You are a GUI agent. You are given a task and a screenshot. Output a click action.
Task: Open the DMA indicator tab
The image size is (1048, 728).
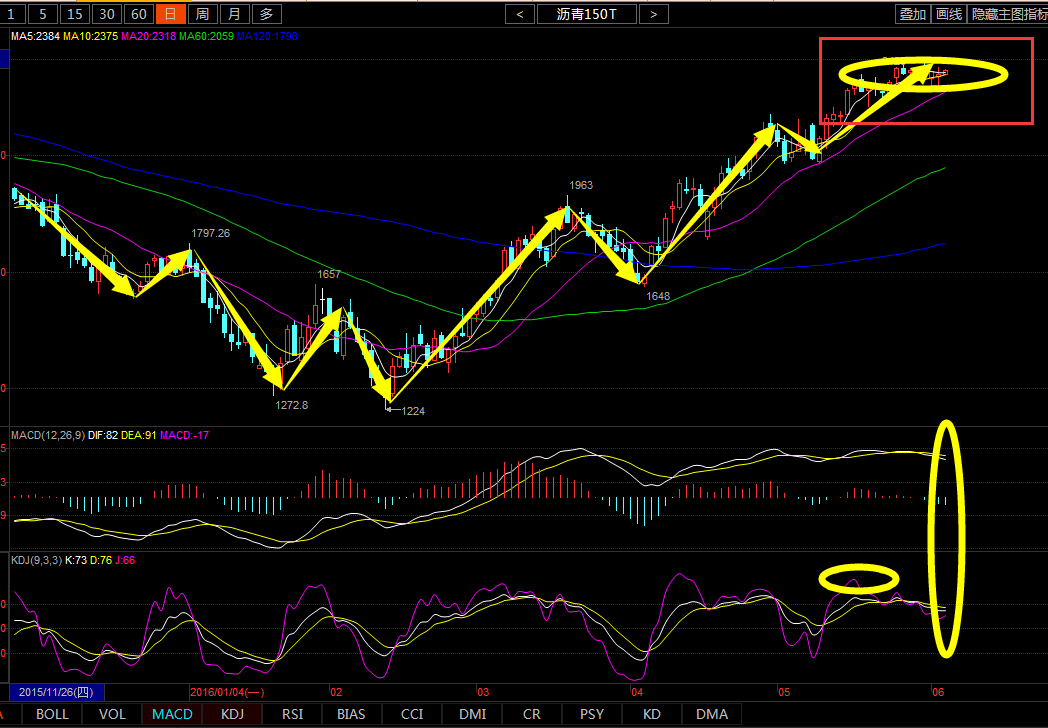click(712, 714)
